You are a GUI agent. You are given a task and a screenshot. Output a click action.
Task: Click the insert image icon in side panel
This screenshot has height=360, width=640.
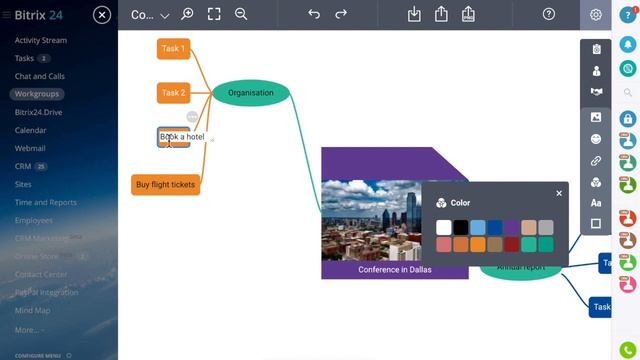[596, 118]
